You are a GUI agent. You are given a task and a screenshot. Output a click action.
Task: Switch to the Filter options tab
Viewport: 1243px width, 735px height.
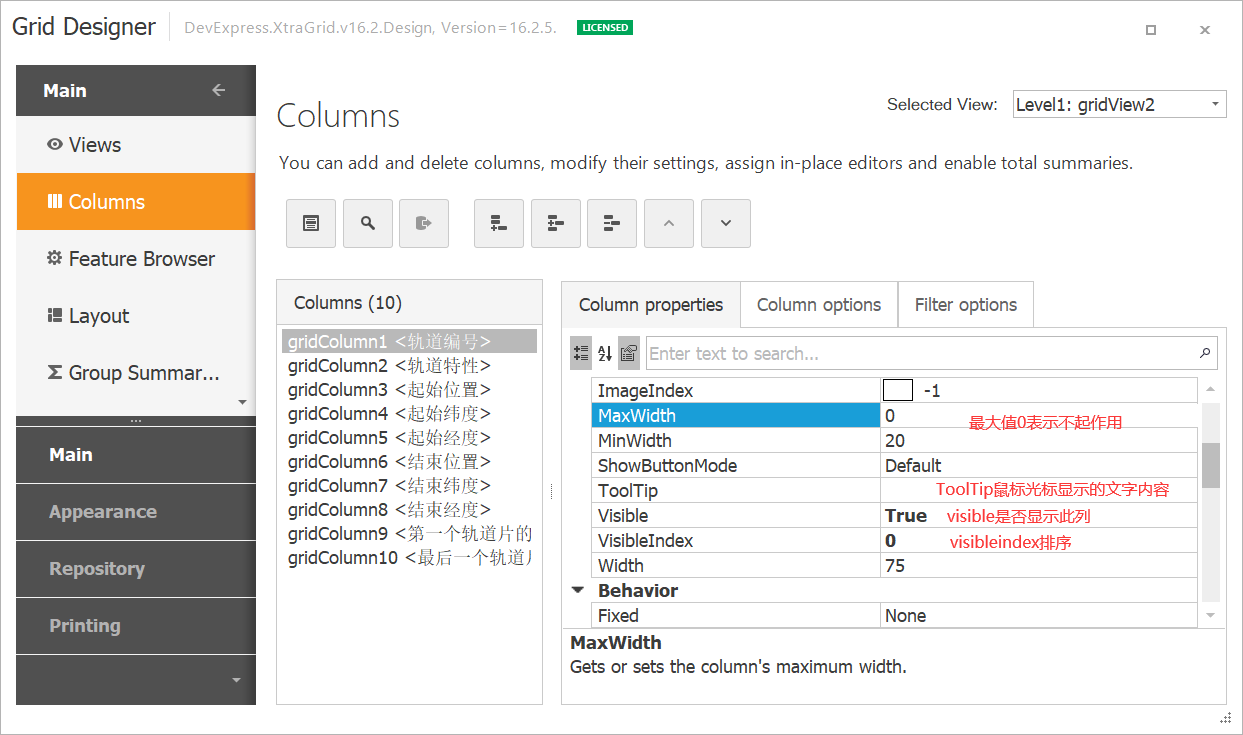tap(966, 305)
